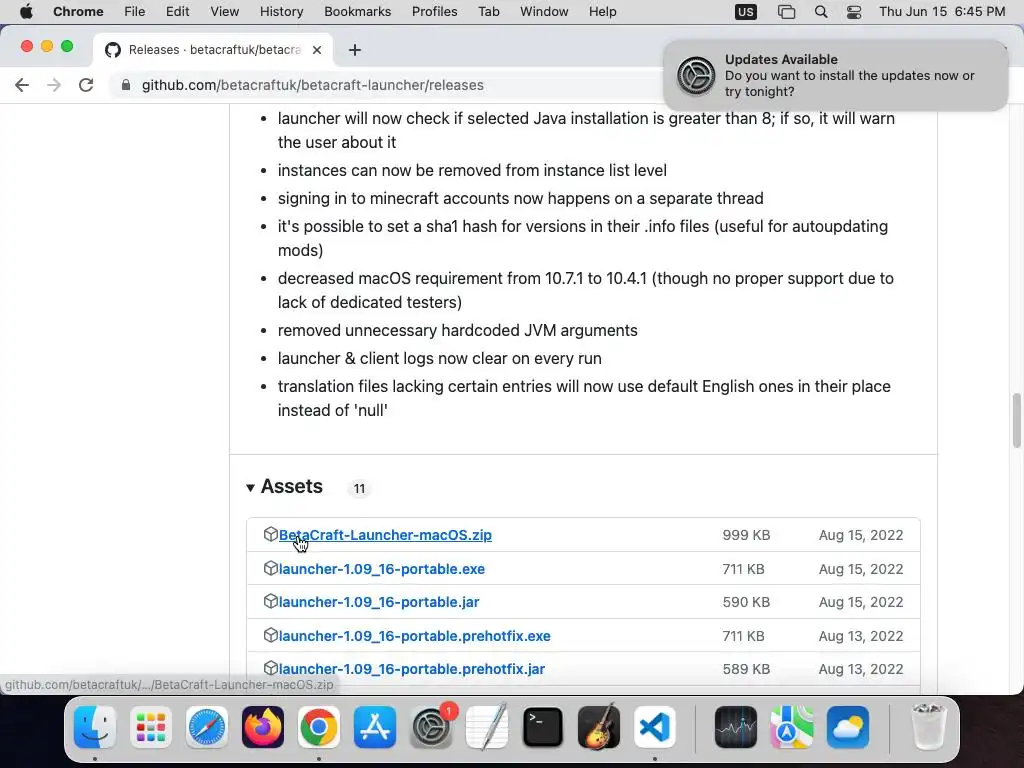Open the Window menu
The width and height of the screenshot is (1024, 768).
coord(544,12)
